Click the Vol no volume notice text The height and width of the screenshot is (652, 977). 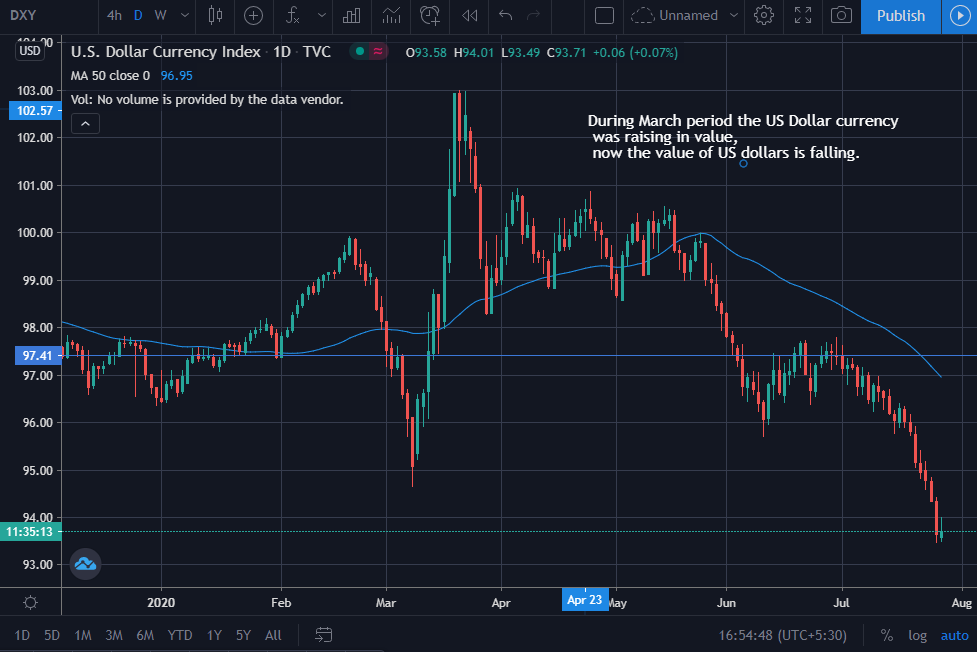[x=207, y=100]
